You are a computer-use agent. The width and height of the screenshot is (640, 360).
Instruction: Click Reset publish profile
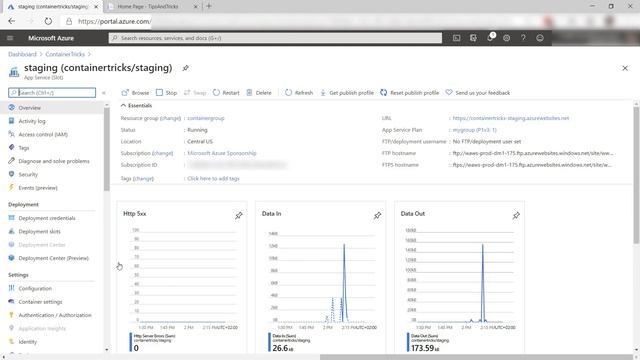point(409,93)
